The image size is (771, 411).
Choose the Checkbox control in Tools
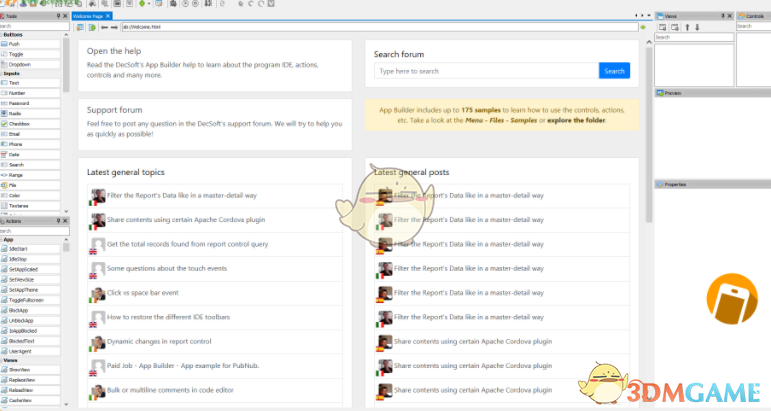[x=30, y=124]
